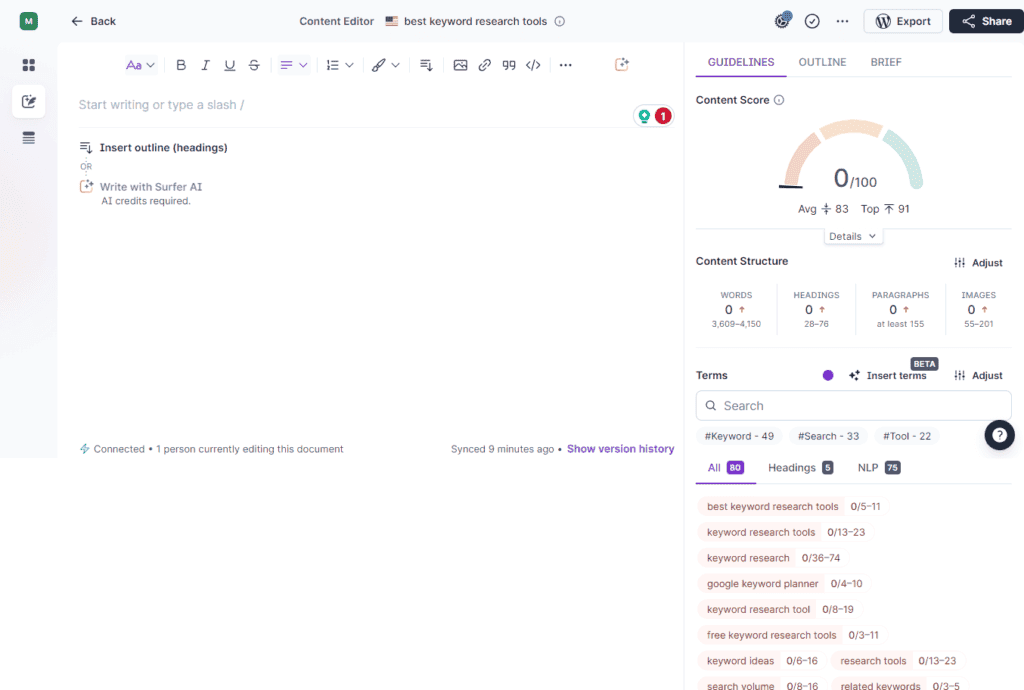Screen dimensions: 1024x690
Task: Switch to the OUTLINE tab
Action: (822, 61)
